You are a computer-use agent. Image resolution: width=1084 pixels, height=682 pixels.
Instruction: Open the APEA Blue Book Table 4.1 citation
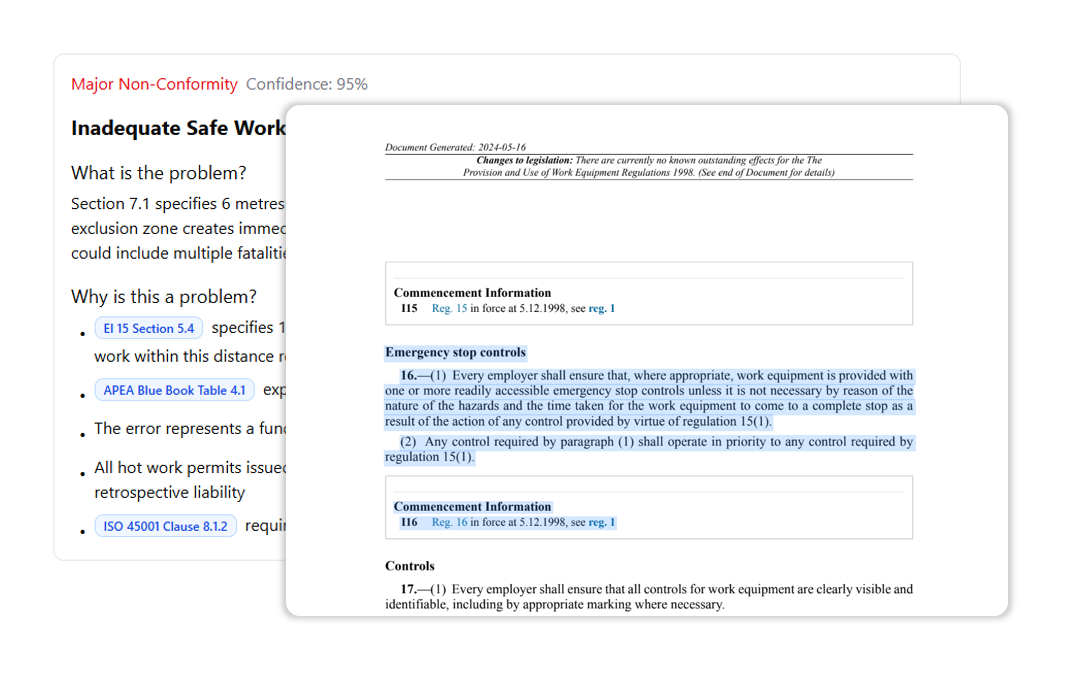point(174,390)
